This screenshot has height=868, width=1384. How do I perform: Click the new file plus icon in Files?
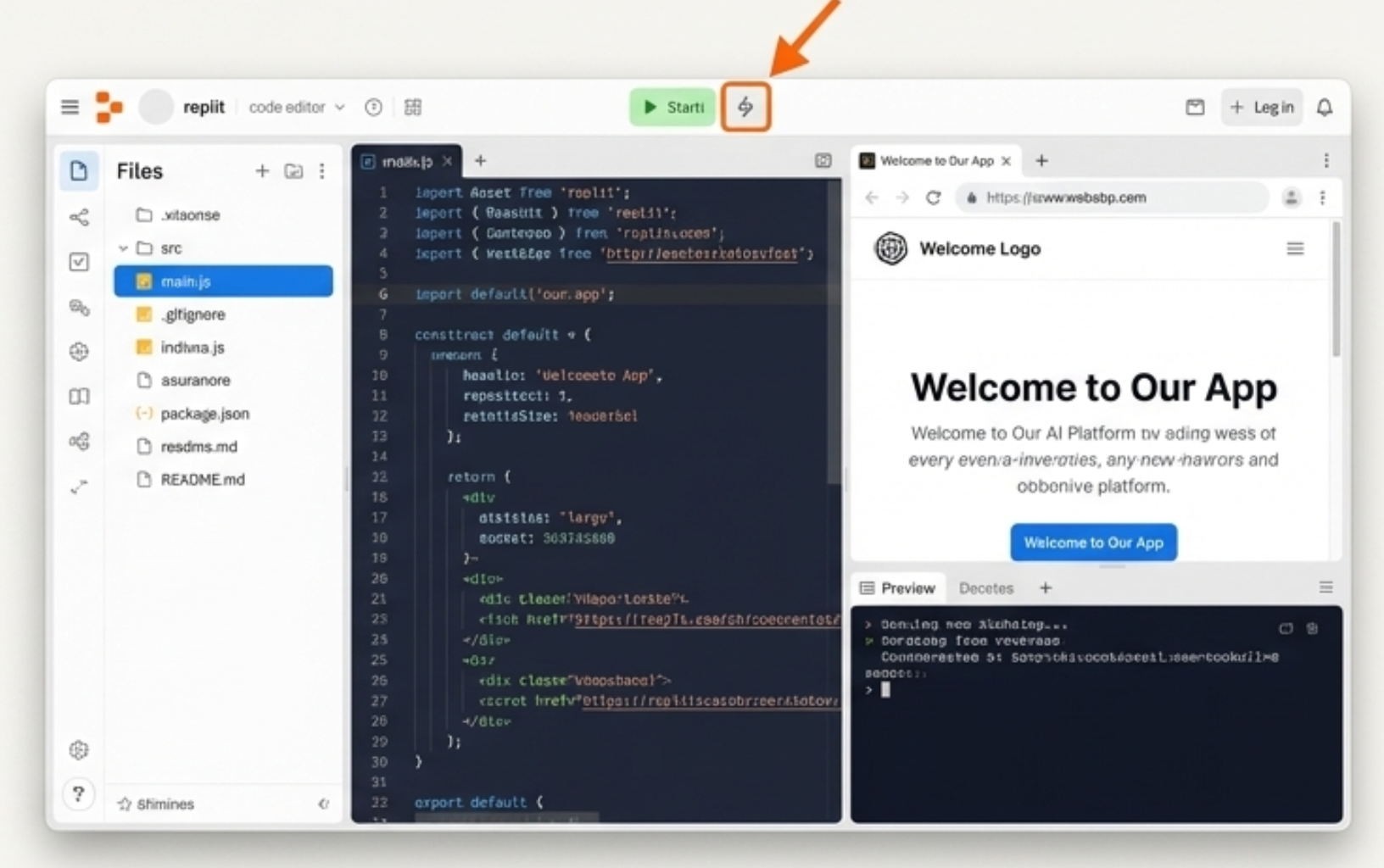tap(262, 171)
